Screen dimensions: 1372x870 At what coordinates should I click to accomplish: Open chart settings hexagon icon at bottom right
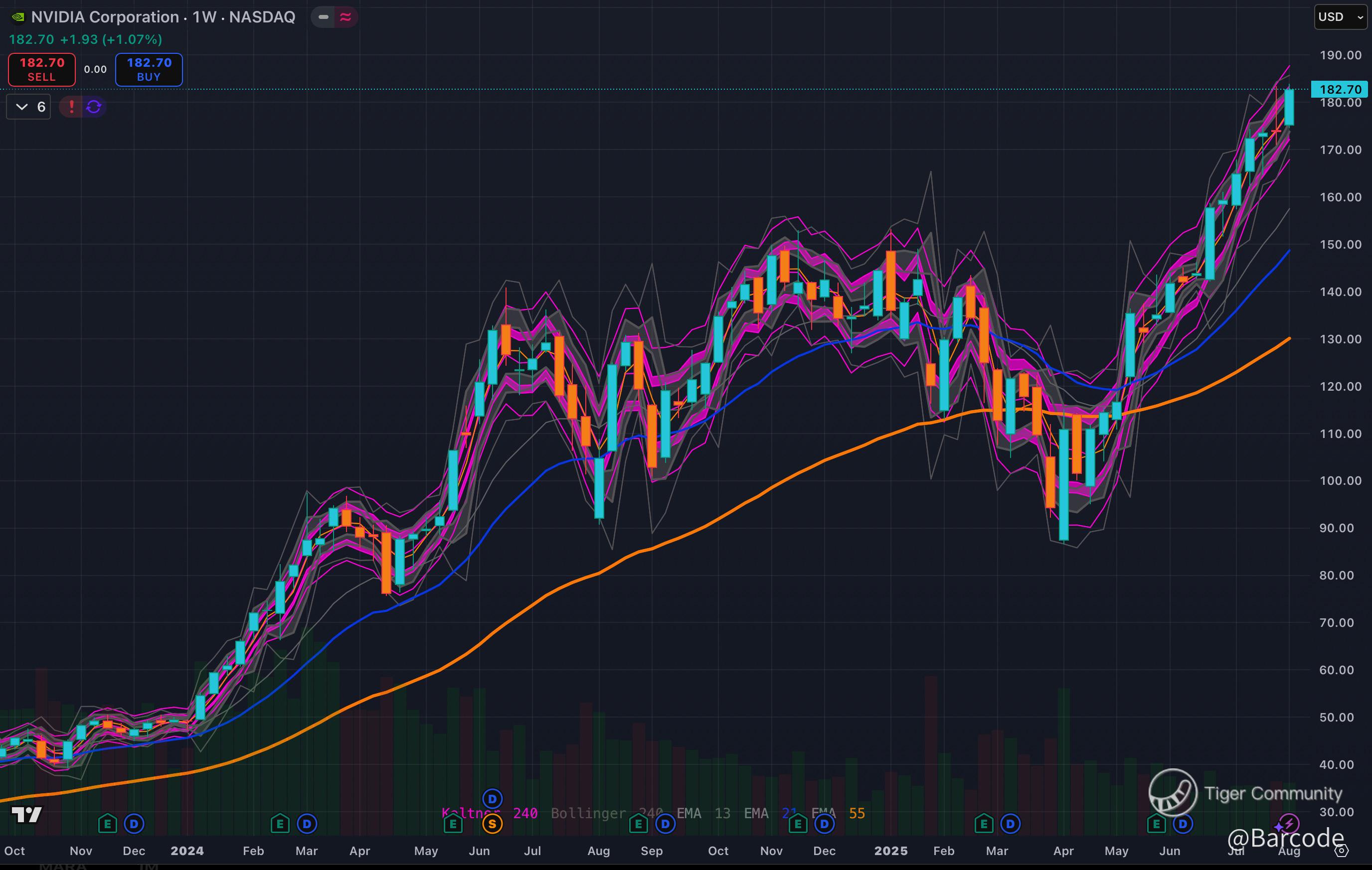[1342, 851]
